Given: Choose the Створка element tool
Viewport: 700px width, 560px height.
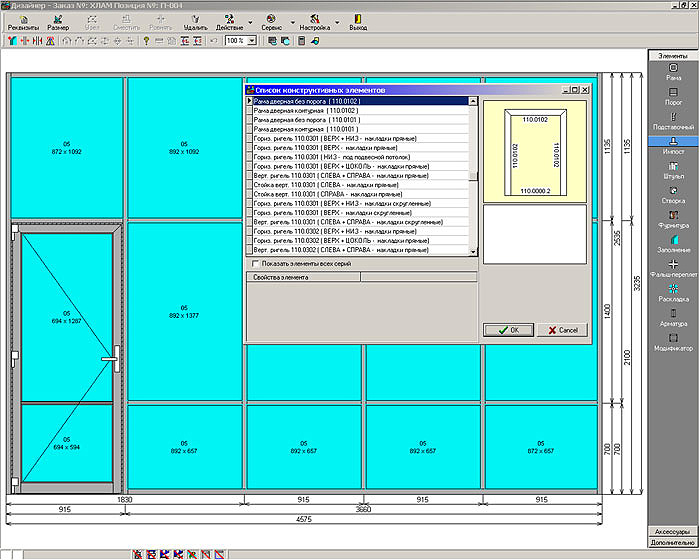Looking at the screenshot, I should 673,194.
